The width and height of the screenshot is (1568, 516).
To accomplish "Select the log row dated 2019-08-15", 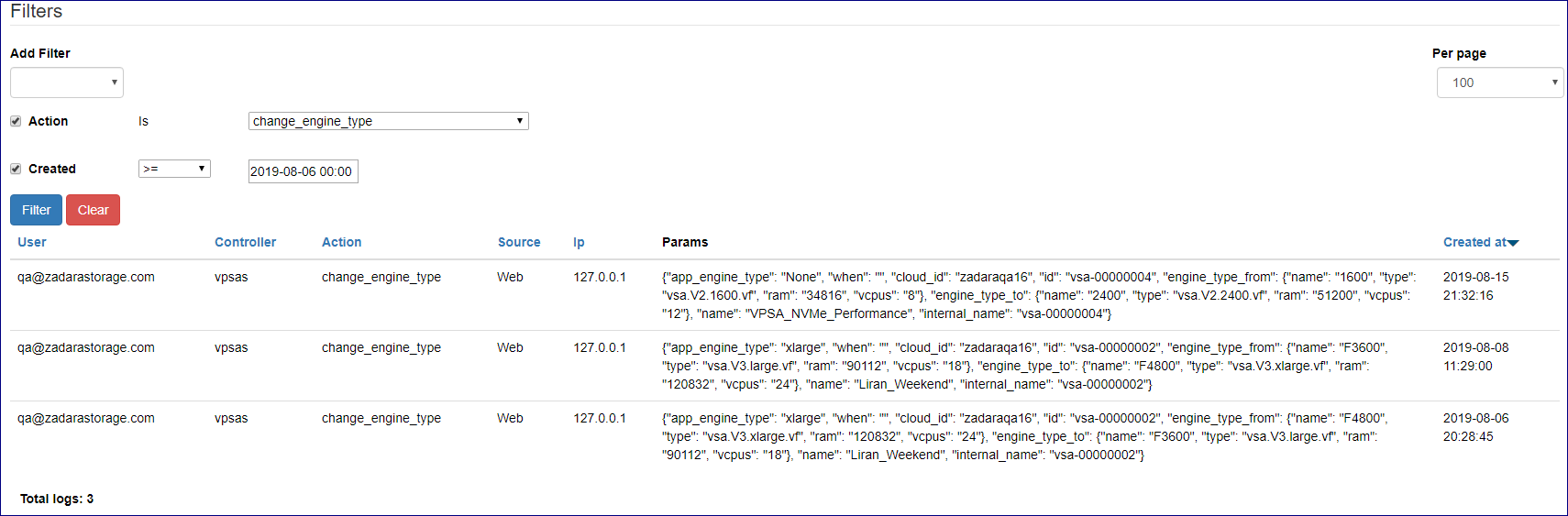I will (x=785, y=295).
